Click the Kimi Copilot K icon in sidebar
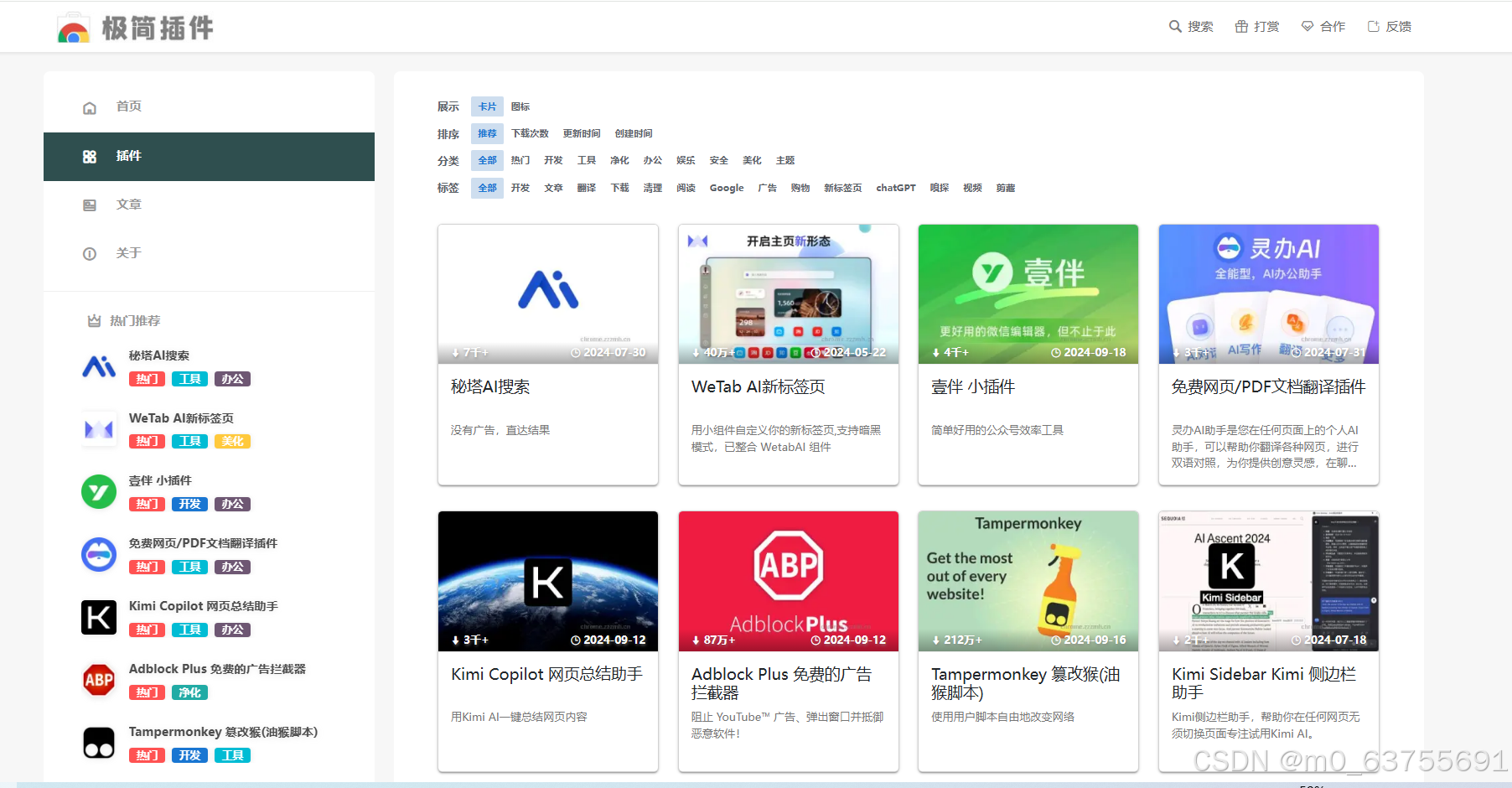 [x=99, y=618]
